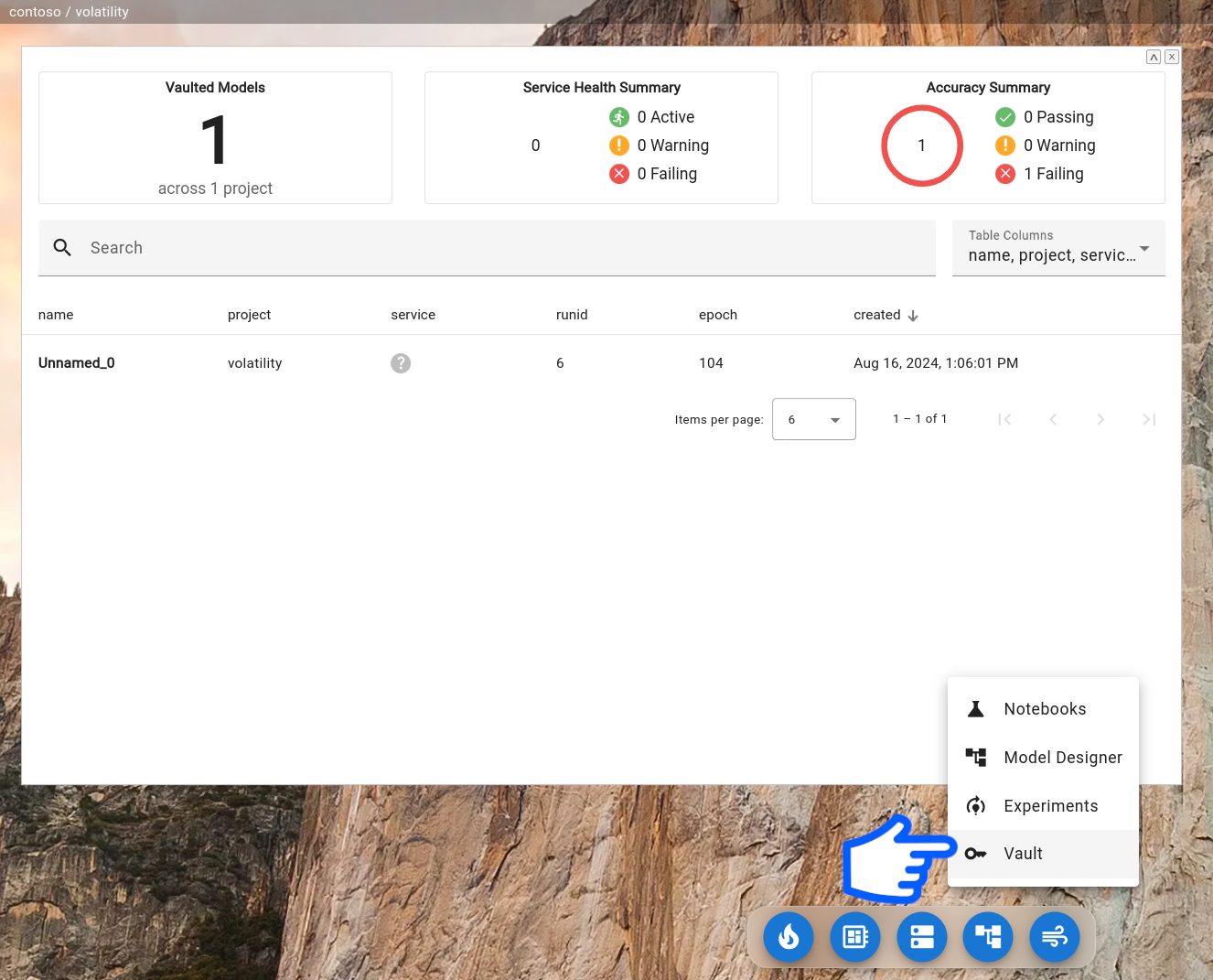1213x980 pixels.
Task: Select Notebooks from the popup menu
Action: click(1044, 709)
